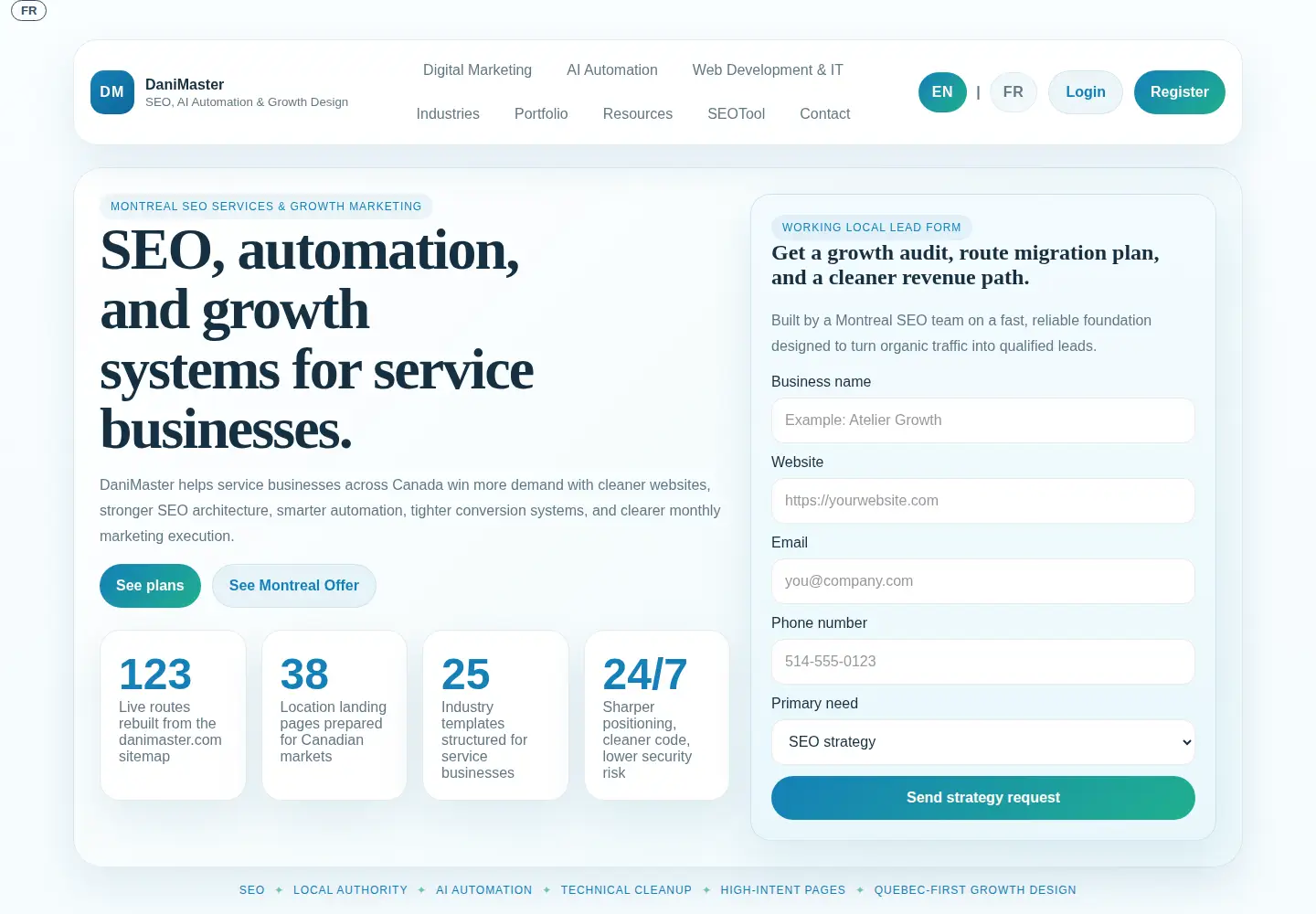Click the Local Authority ticker text
Screen dimensions: 1316x914
click(350, 890)
